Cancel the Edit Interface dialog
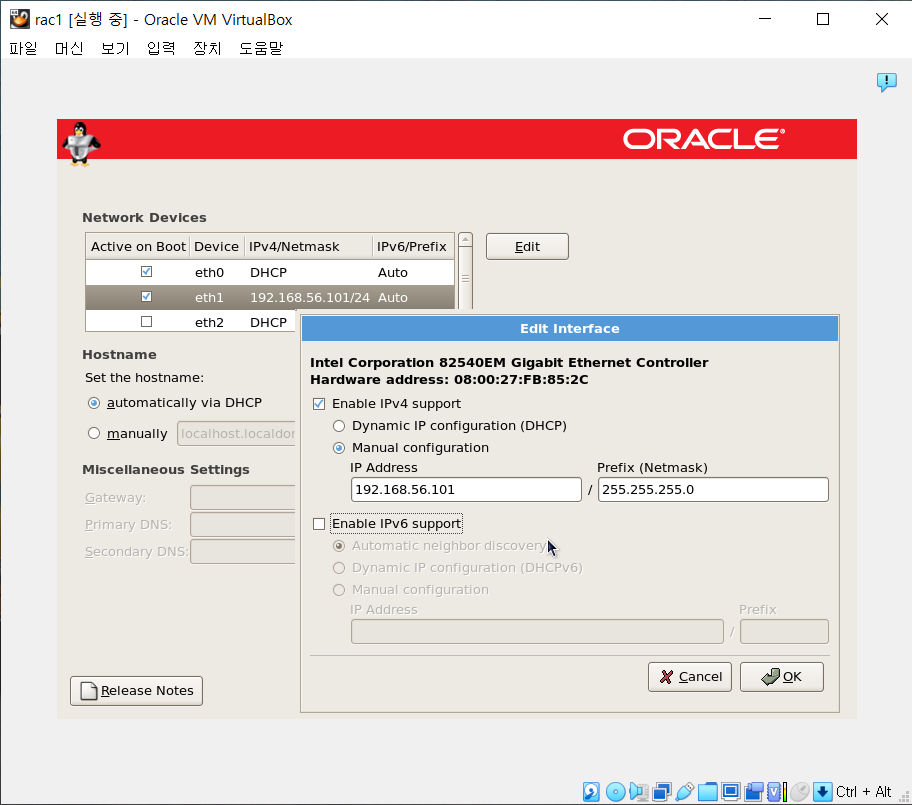912x805 pixels. click(690, 676)
